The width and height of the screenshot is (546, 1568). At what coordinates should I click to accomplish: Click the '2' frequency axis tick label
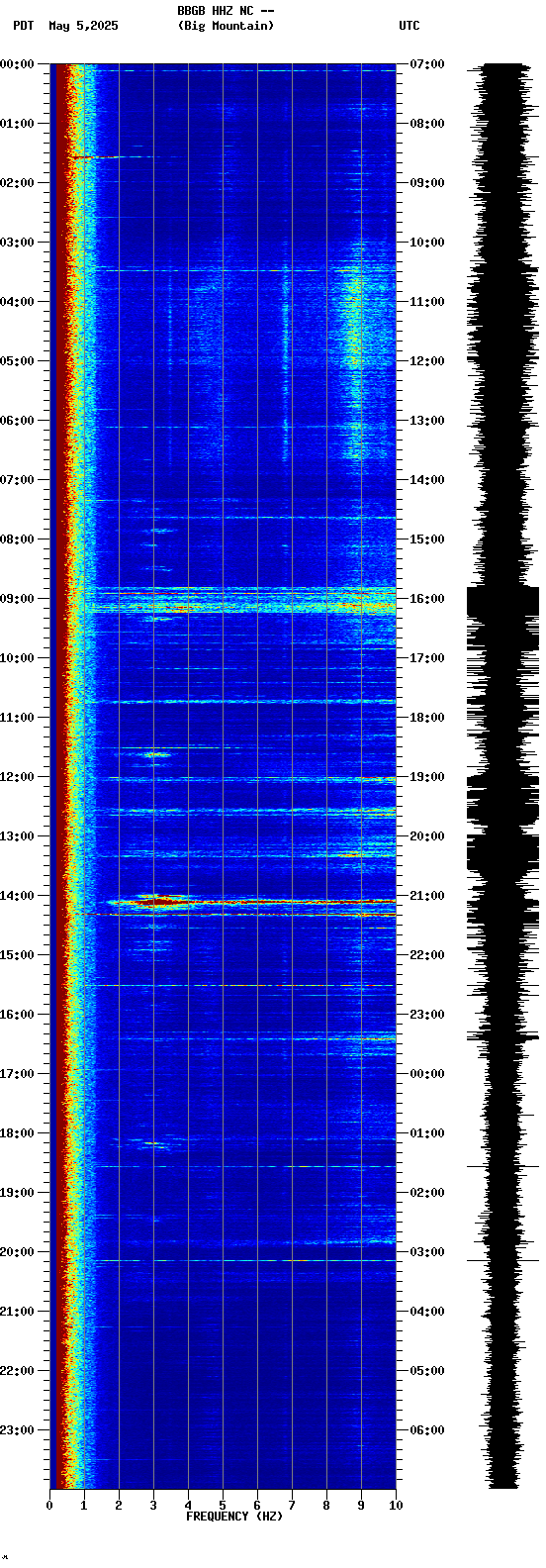[119, 1506]
